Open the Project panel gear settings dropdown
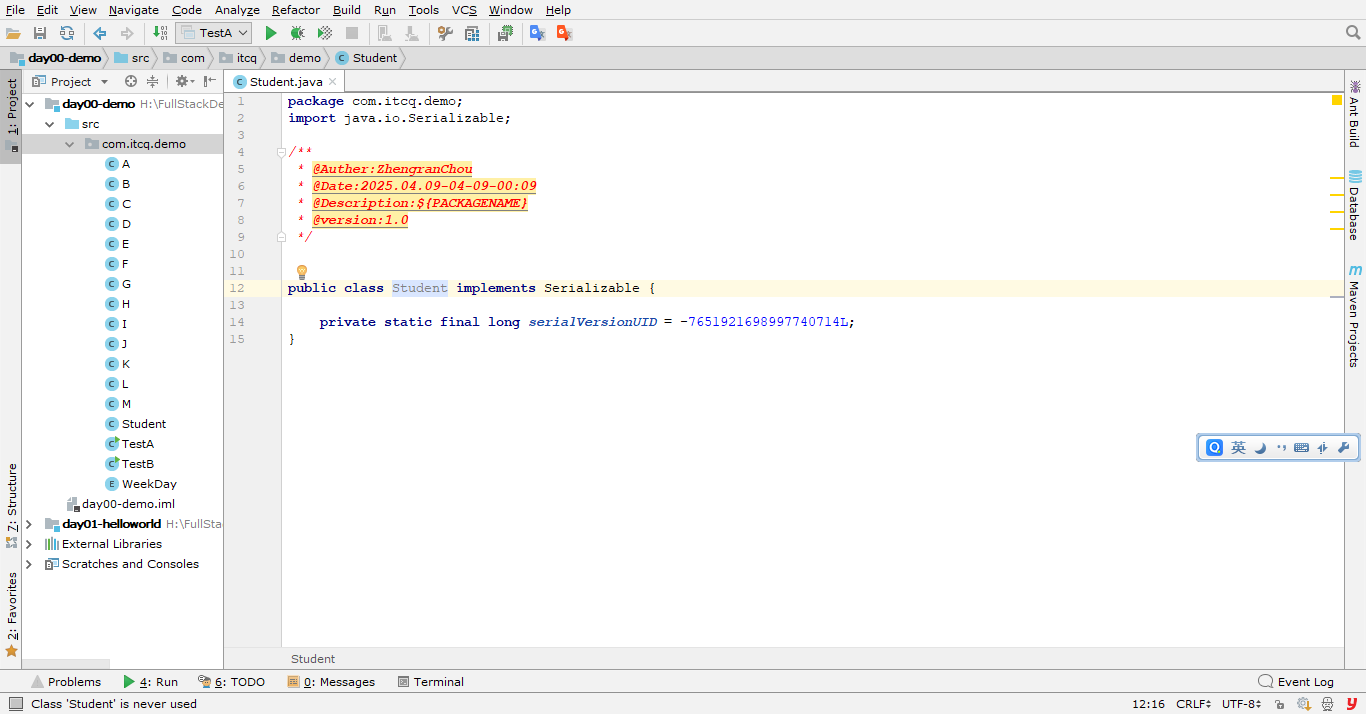Viewport: 1366px width, 714px height. click(x=184, y=81)
